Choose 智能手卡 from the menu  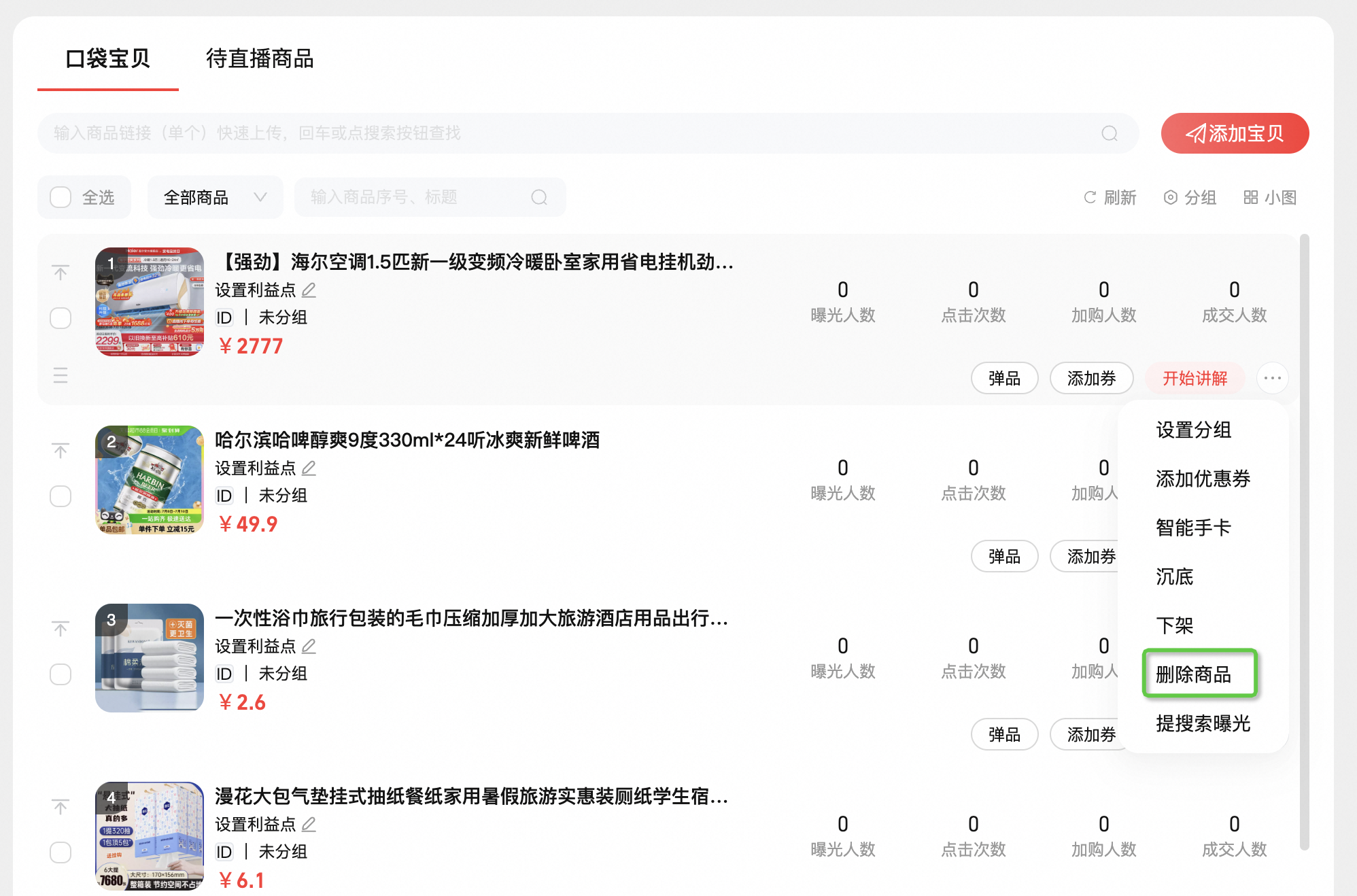[x=1194, y=528]
